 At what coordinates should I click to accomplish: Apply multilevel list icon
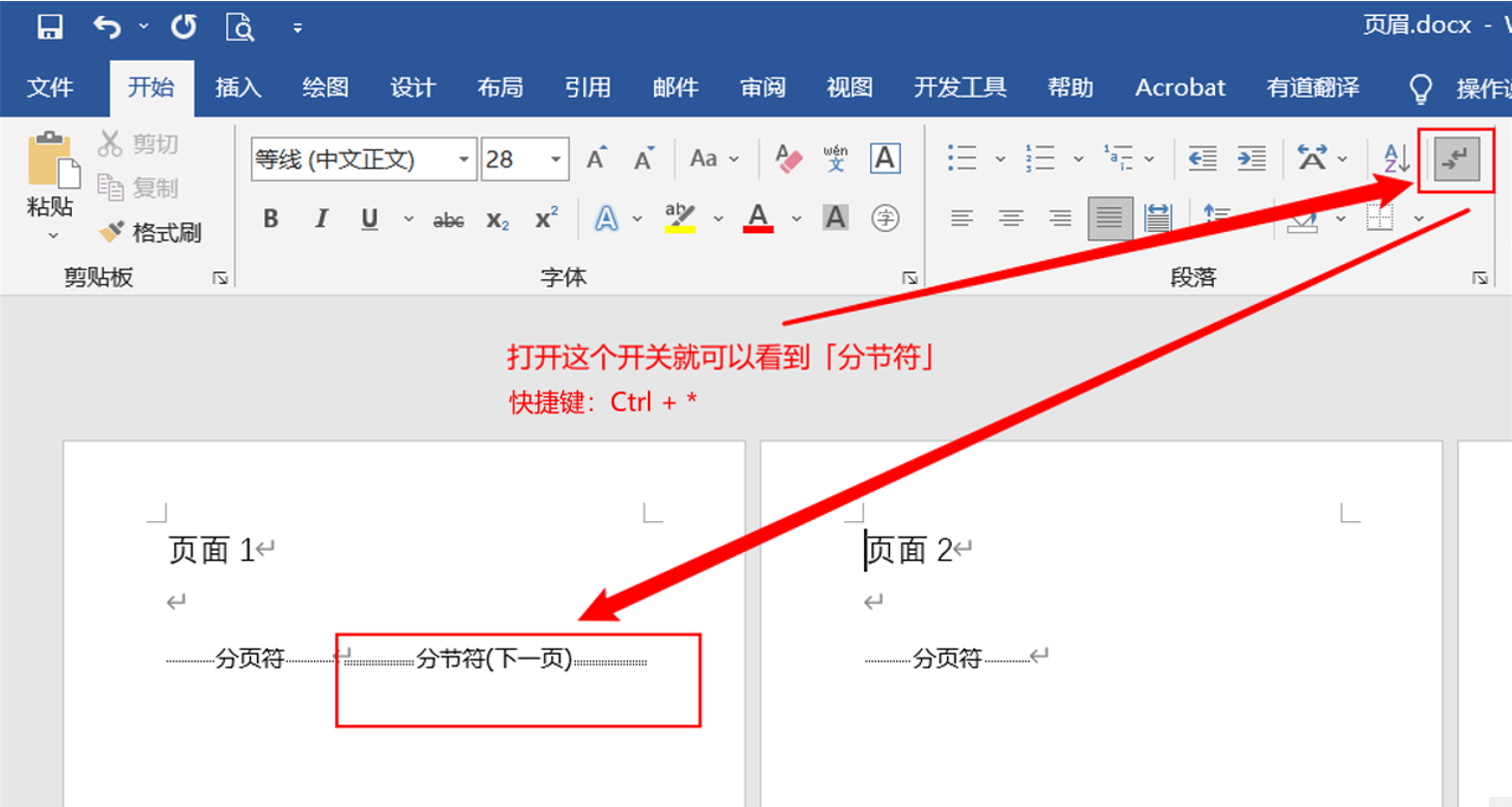[x=1118, y=158]
